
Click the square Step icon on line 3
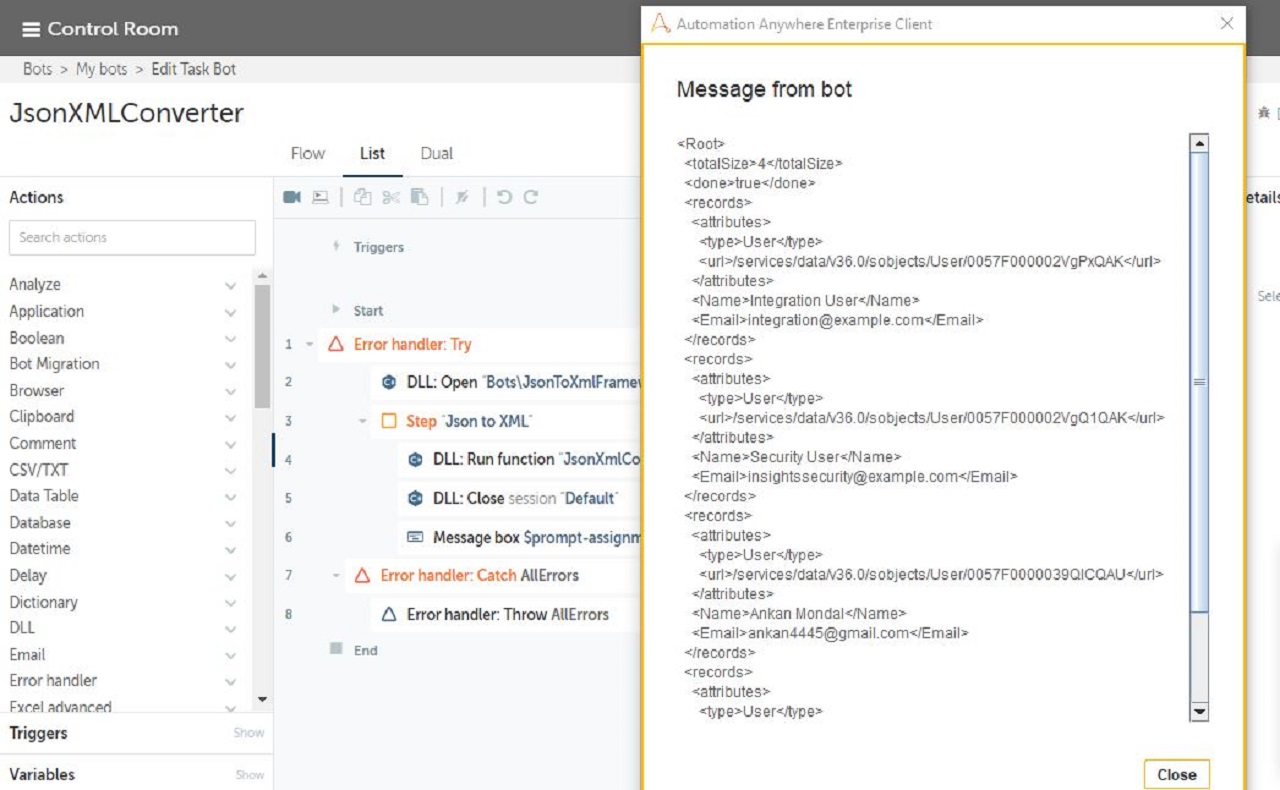(389, 421)
